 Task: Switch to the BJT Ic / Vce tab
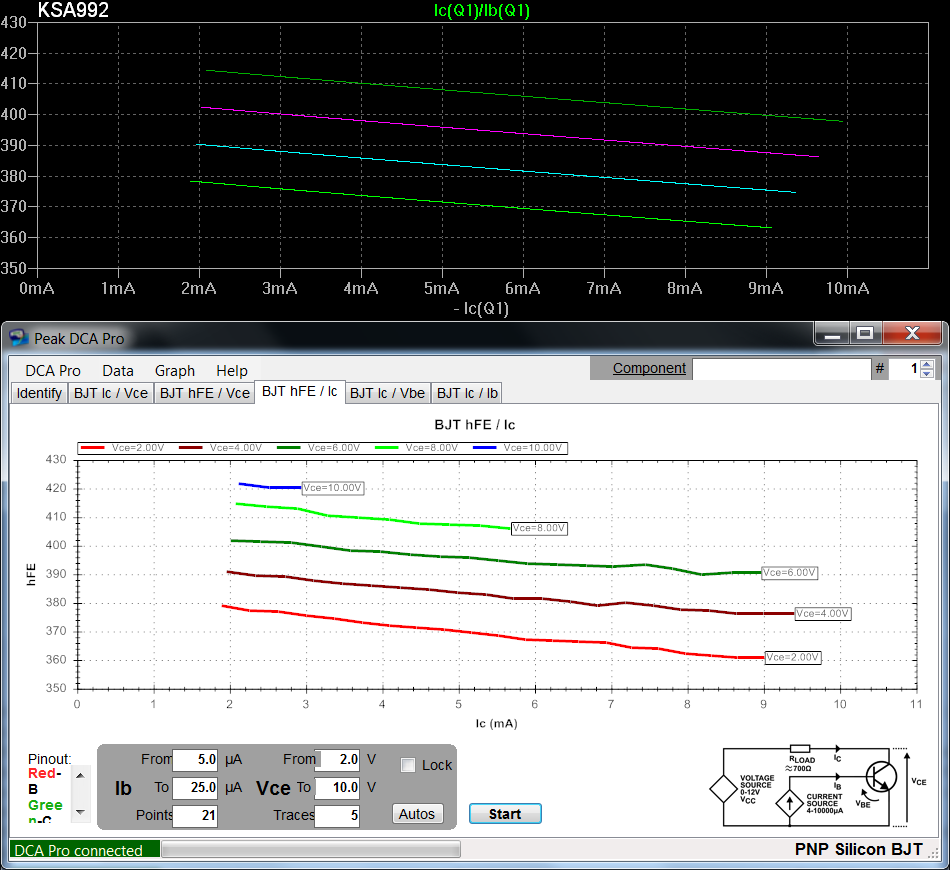(x=111, y=393)
